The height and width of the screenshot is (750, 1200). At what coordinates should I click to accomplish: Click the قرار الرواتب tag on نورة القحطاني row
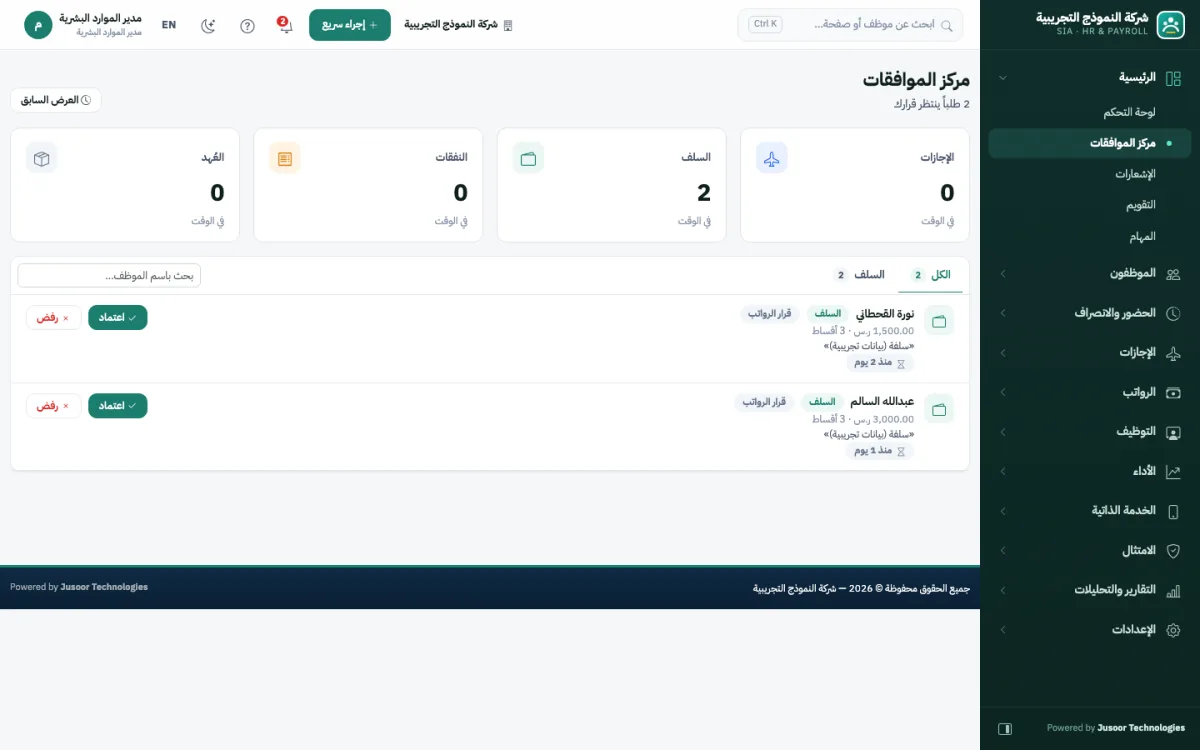(771, 314)
